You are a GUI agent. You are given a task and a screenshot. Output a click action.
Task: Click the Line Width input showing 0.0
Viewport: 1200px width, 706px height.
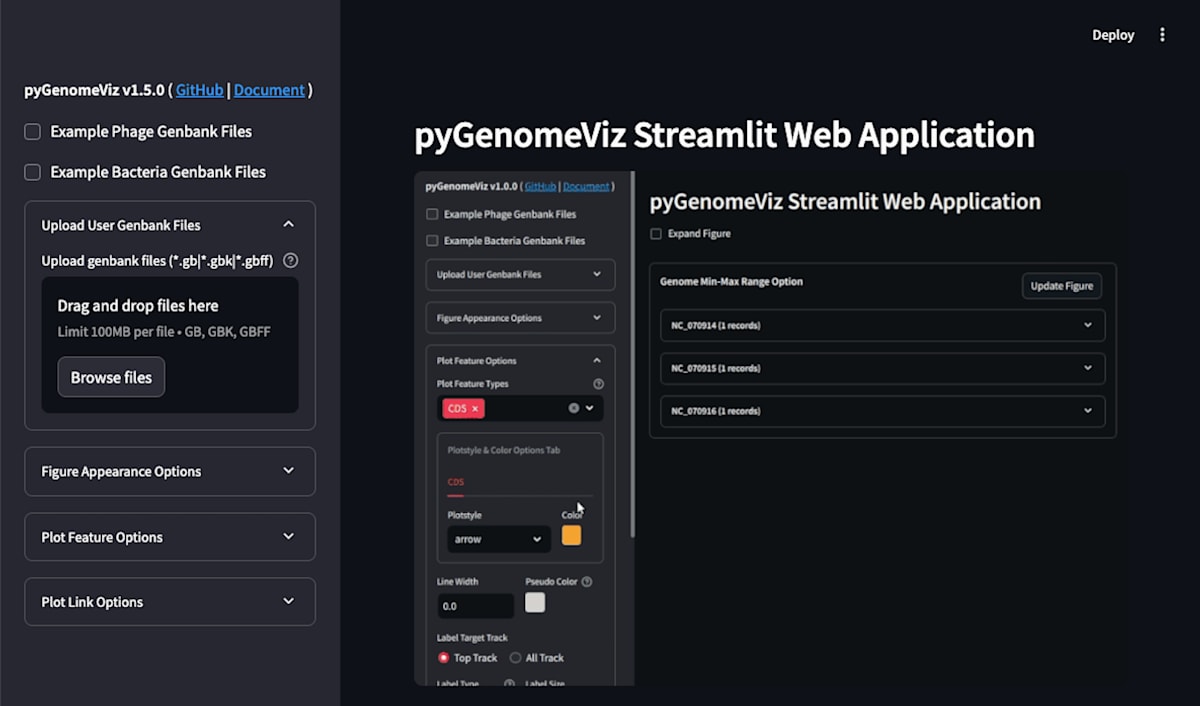click(475, 606)
